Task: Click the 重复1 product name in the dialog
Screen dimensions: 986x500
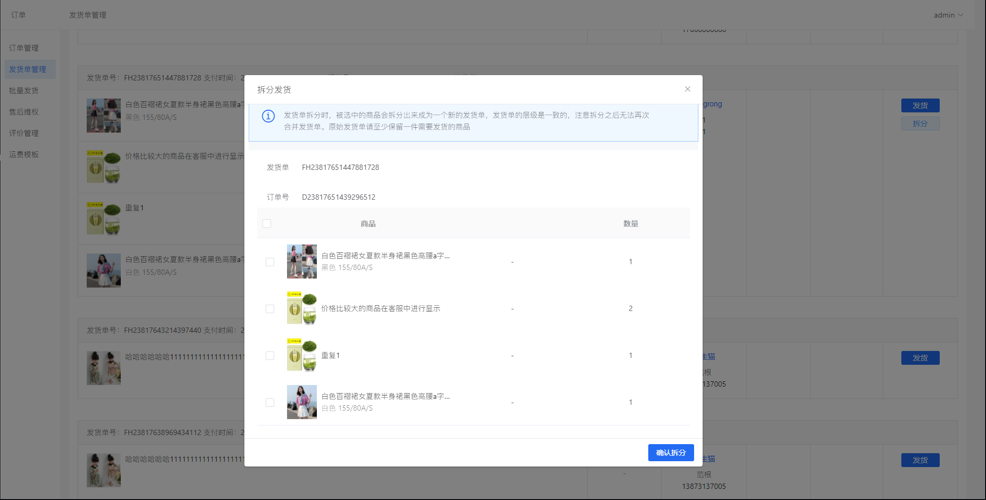Action: (x=330, y=355)
